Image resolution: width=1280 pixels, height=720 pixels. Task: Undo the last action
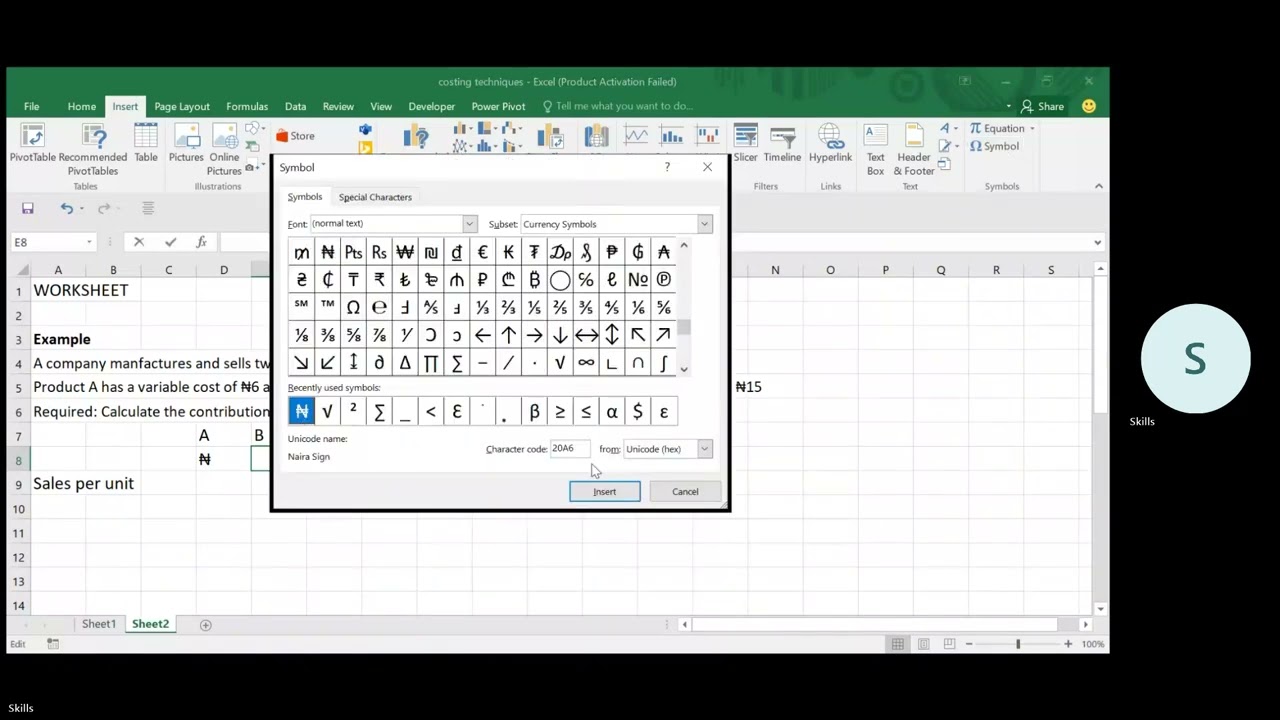coord(66,208)
